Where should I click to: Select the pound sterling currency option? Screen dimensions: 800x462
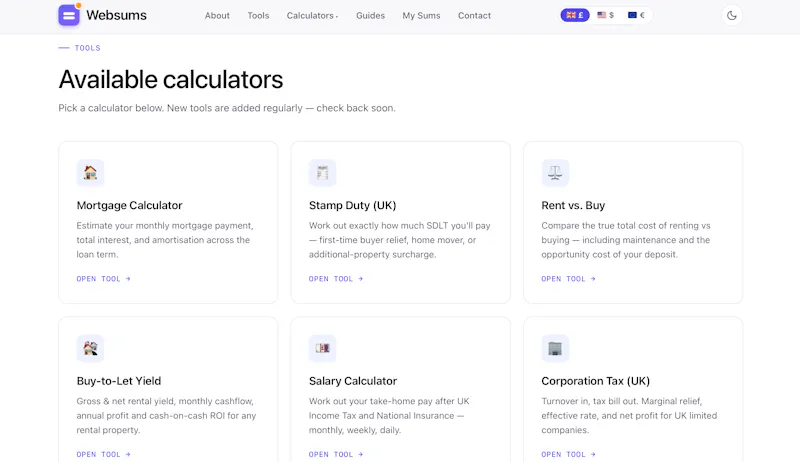575,15
